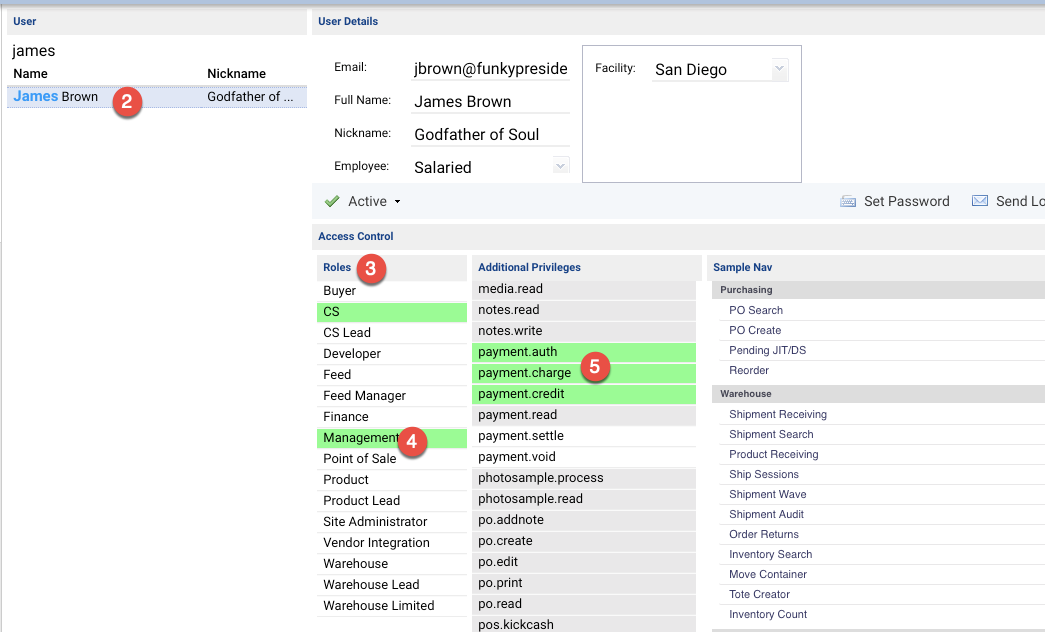Select the James Brown user row

click(x=157, y=97)
